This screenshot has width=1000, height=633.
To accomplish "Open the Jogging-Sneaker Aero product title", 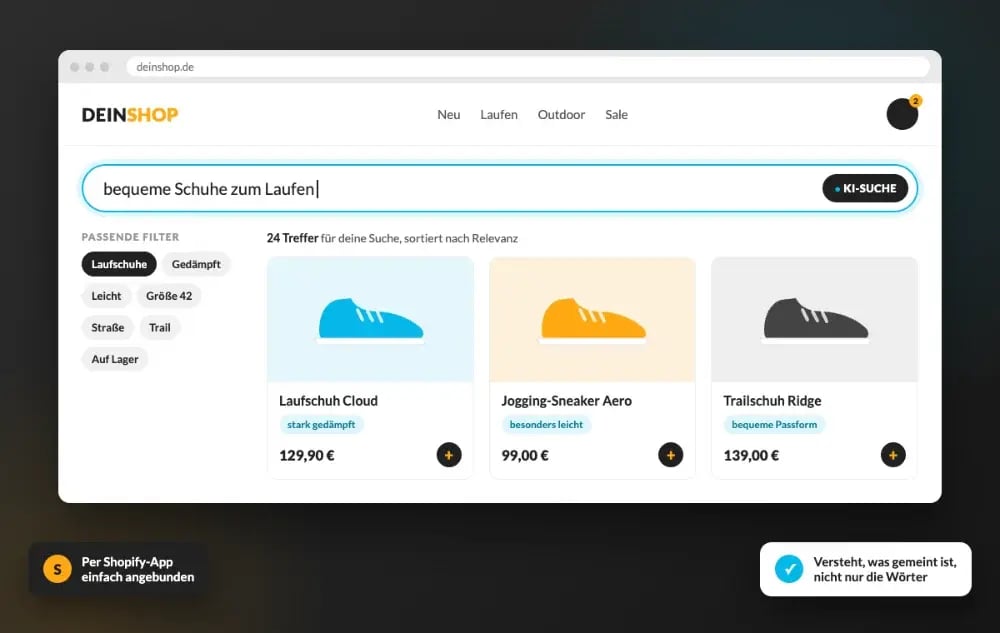I will tap(566, 401).
